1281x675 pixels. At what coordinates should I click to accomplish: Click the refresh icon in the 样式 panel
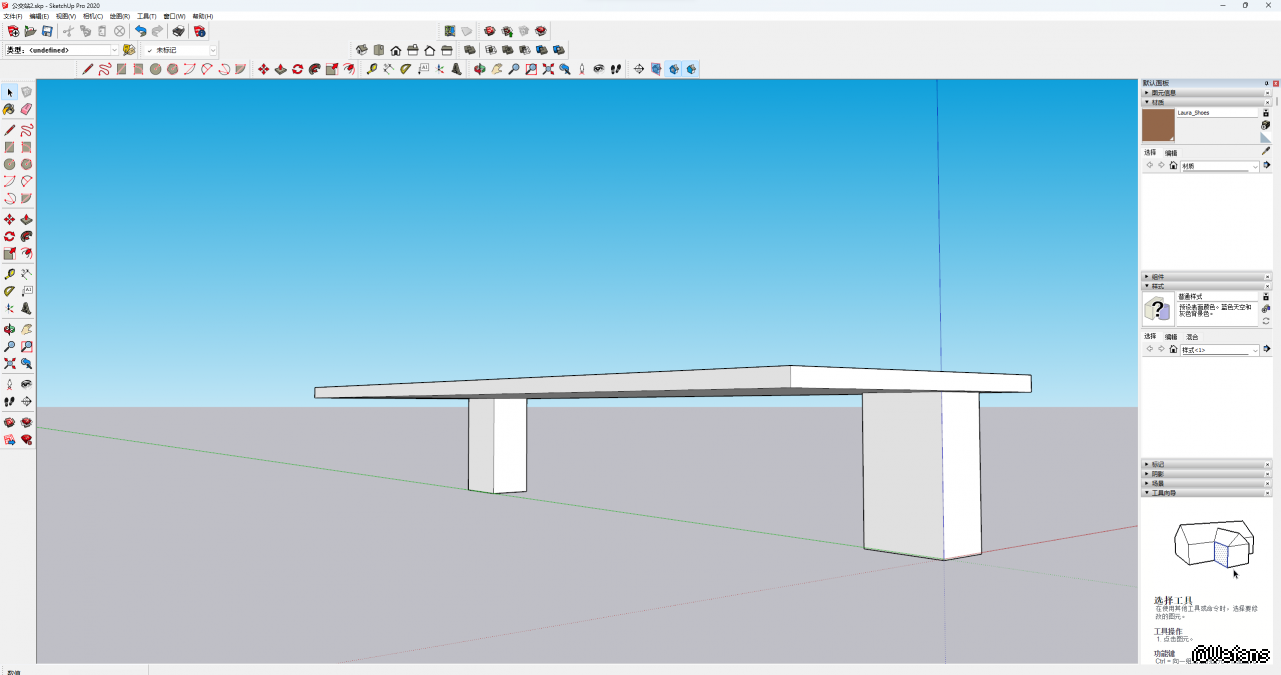[x=1266, y=321]
